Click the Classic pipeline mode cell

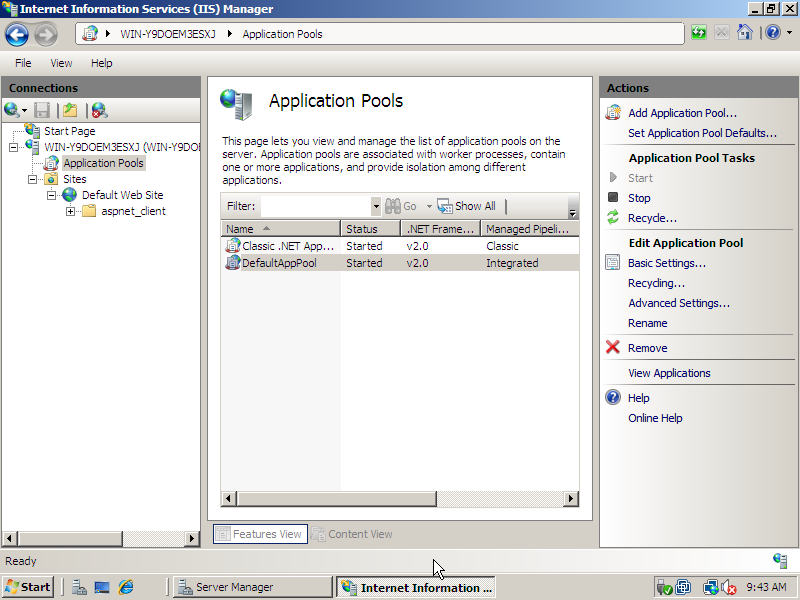click(502, 246)
